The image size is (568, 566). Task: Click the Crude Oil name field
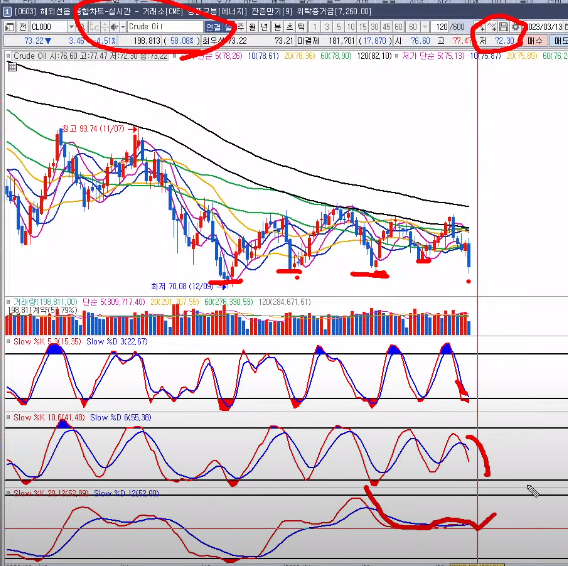point(165,27)
